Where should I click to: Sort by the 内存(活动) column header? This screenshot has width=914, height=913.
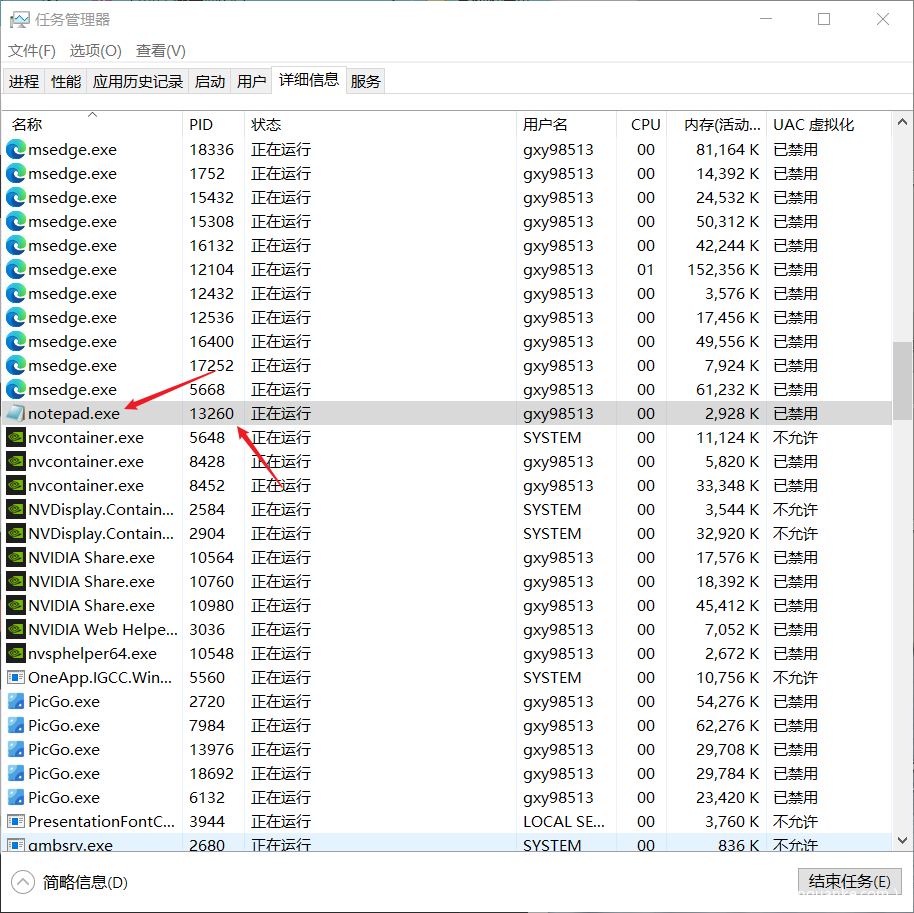716,124
